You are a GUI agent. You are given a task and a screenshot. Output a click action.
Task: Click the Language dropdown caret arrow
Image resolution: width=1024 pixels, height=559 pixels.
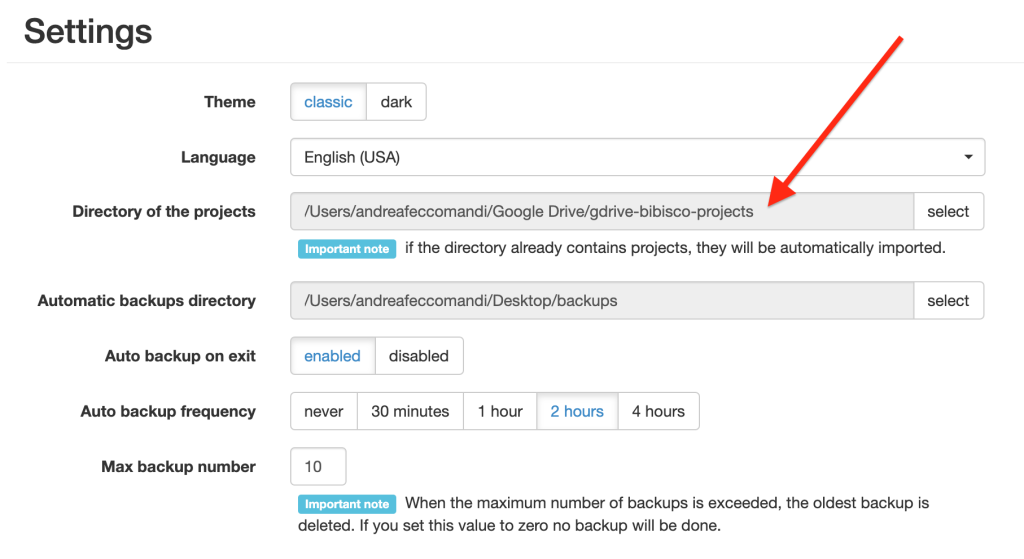click(x=968, y=157)
